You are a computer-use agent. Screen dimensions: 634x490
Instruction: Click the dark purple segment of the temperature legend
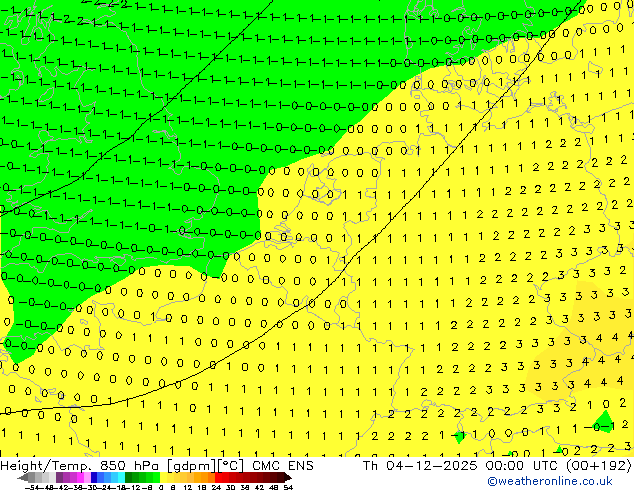tap(59, 478)
